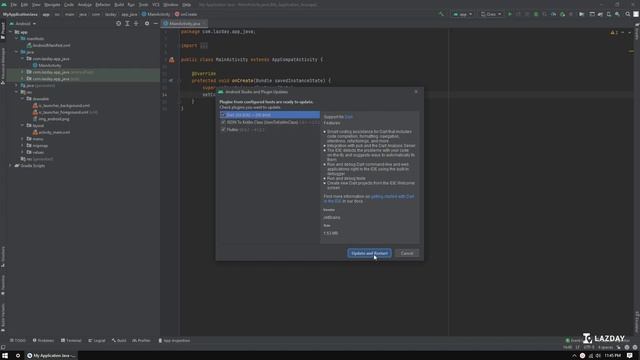Click the green Run app icon
Viewport: 640px width, 360px height.
click(510, 14)
